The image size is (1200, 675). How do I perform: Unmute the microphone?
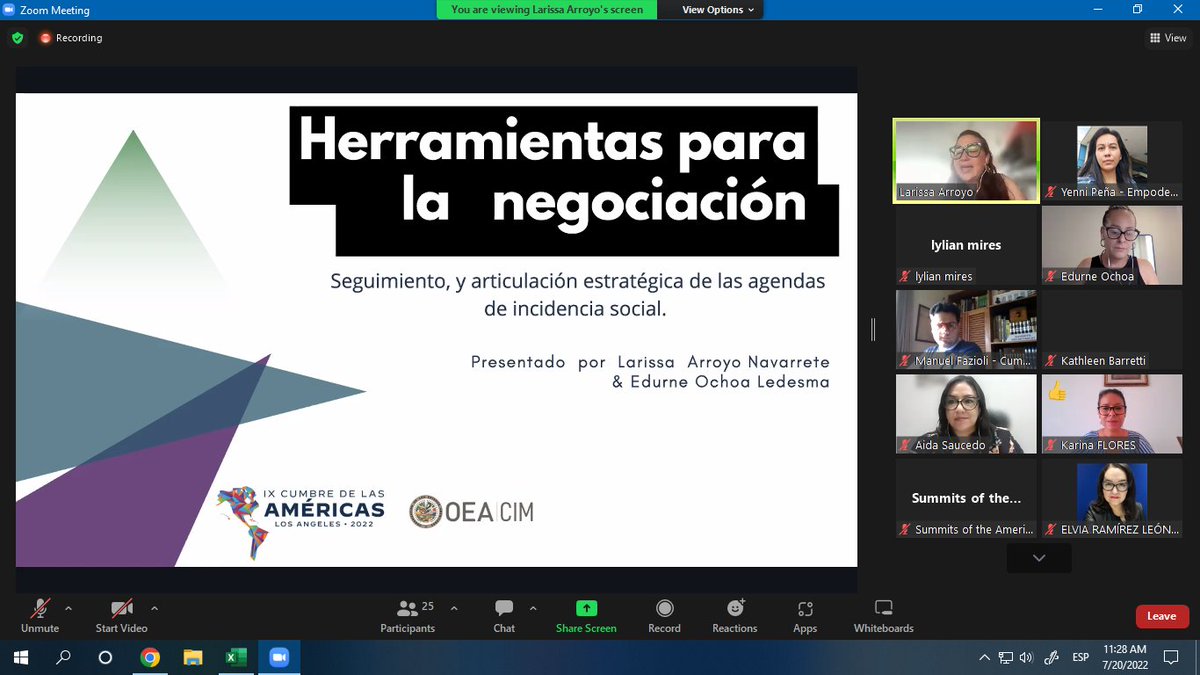pos(40,615)
